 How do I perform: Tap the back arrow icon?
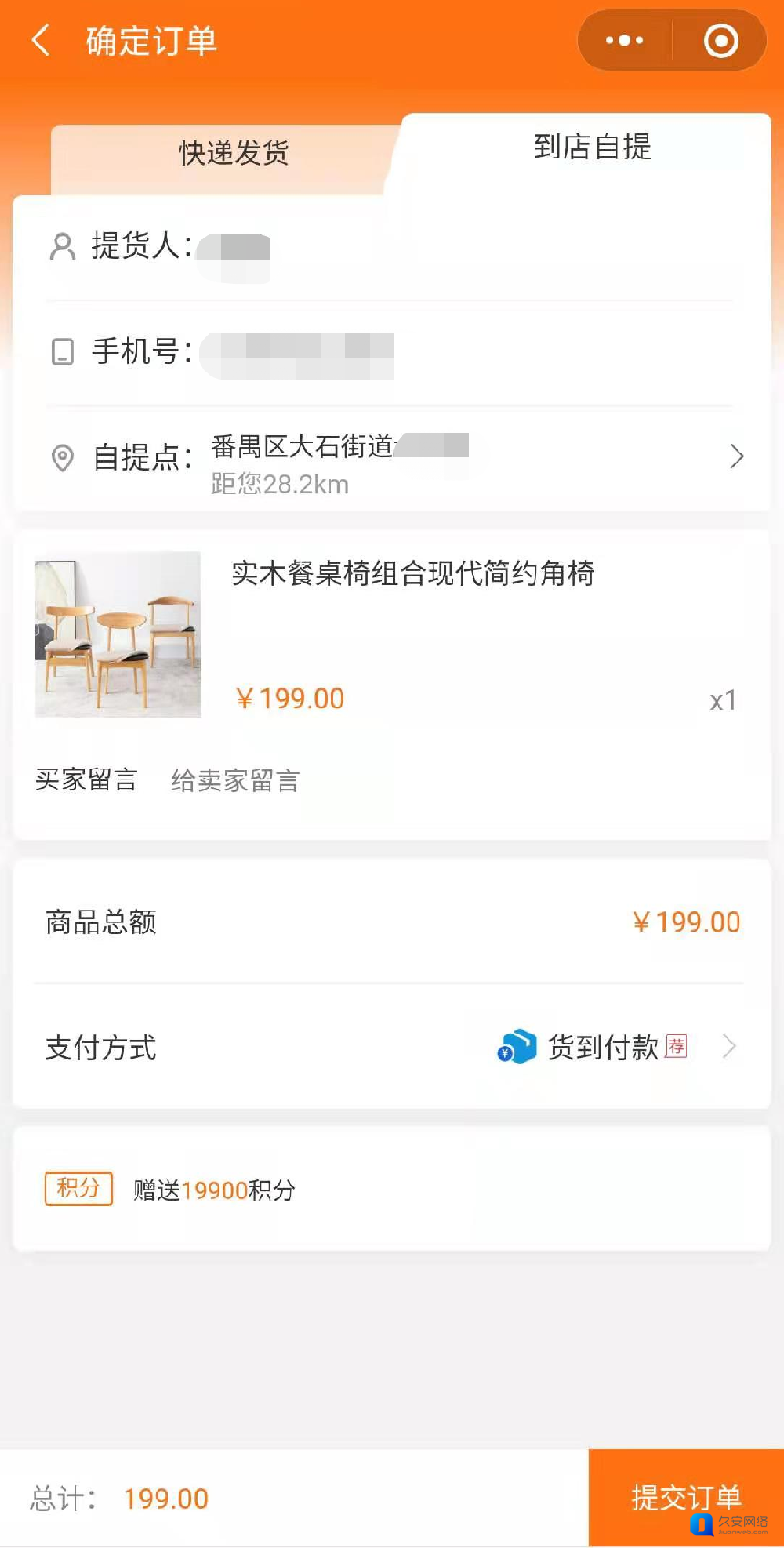pyautogui.click(x=41, y=41)
